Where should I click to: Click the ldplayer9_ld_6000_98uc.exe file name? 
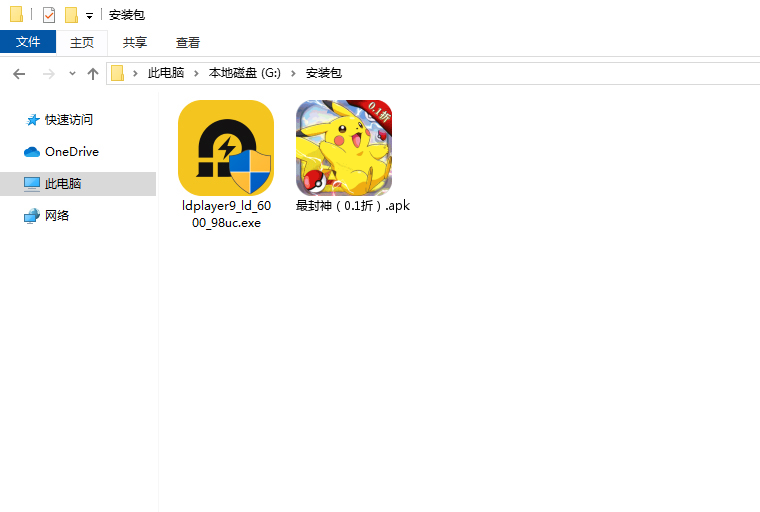pyautogui.click(x=226, y=214)
